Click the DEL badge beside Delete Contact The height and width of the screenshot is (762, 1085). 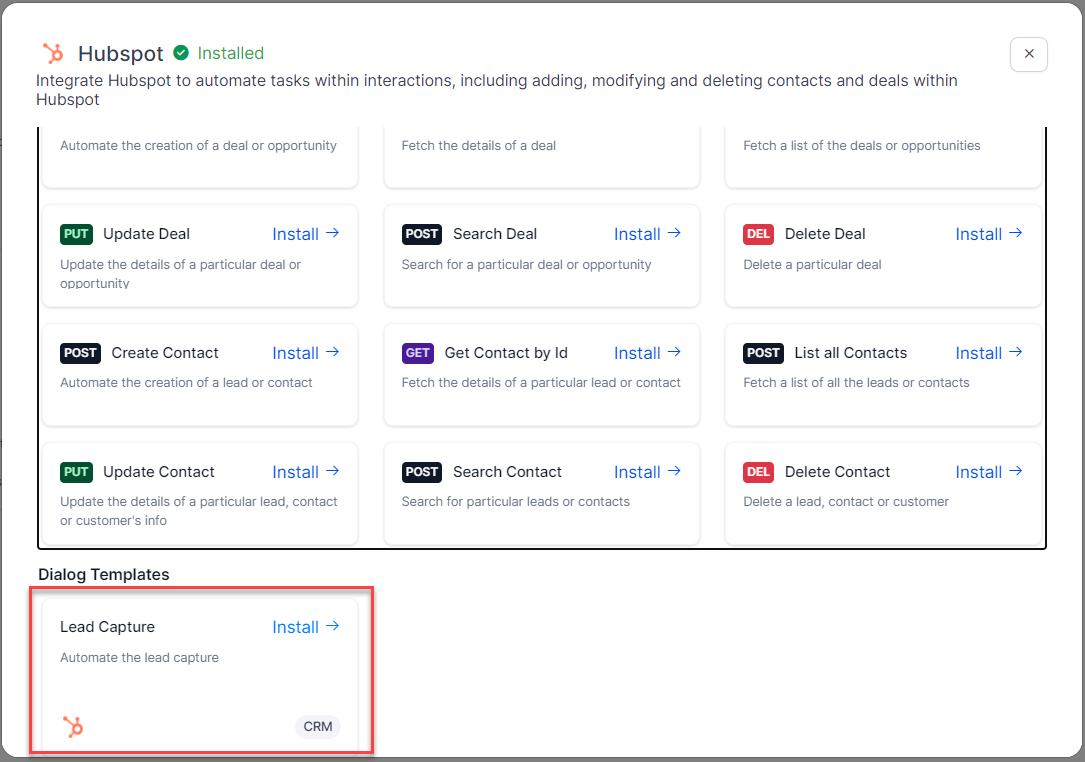click(x=759, y=472)
